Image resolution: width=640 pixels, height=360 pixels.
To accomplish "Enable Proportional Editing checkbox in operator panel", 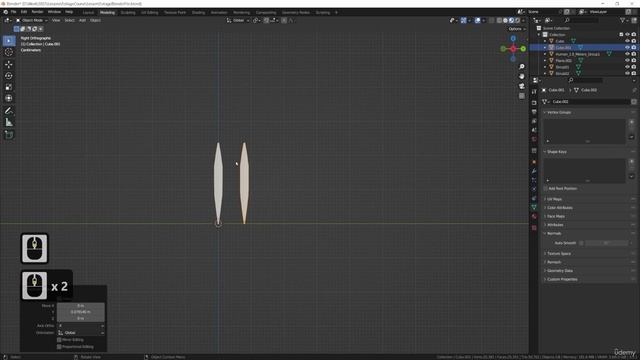I will tap(59, 347).
